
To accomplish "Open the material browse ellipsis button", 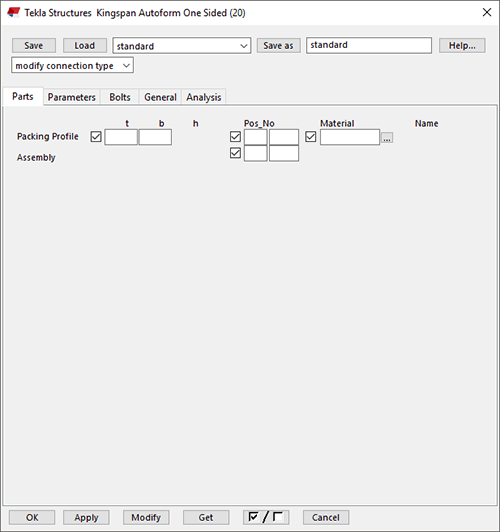I will [387, 138].
